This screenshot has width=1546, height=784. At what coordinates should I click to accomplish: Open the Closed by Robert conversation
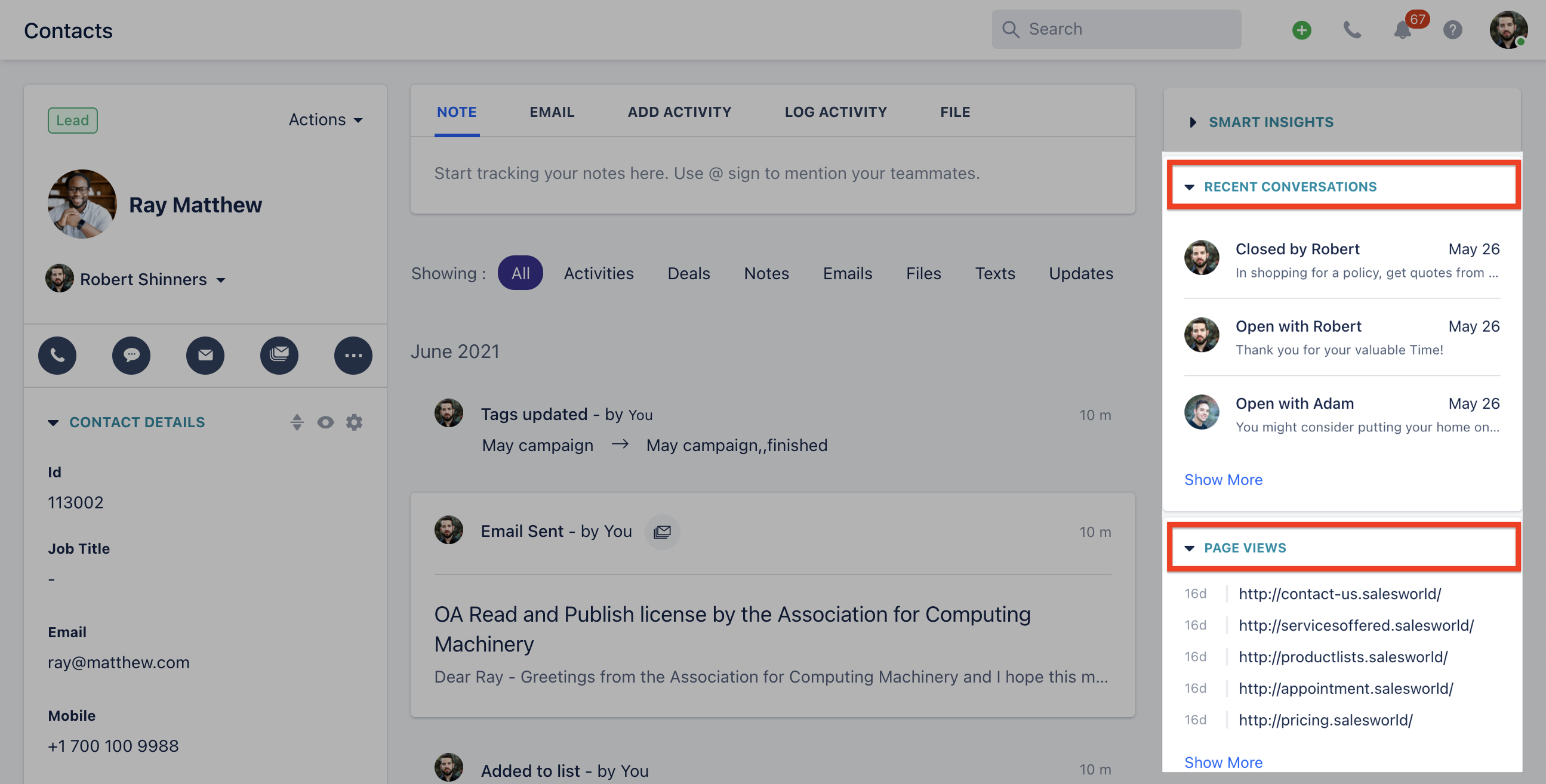1341,260
